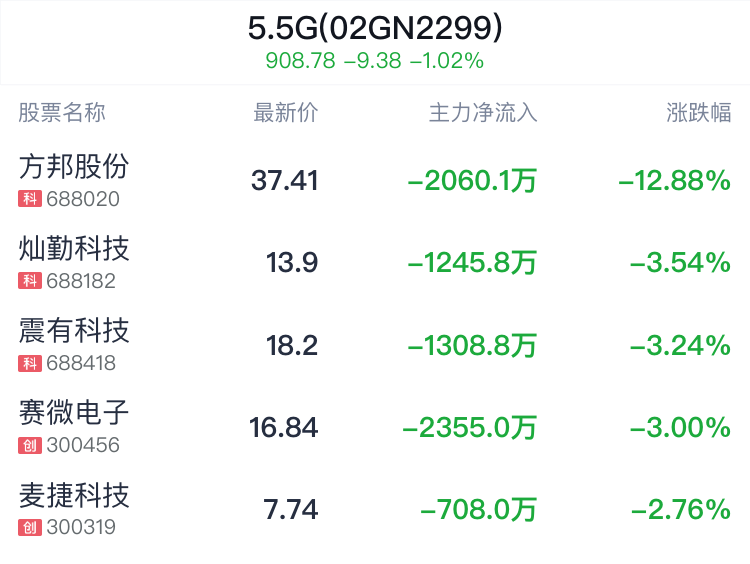Click the 创 badge beside code 300456
Image resolution: width=750 pixels, height=564 pixels.
pyautogui.click(x=30, y=445)
